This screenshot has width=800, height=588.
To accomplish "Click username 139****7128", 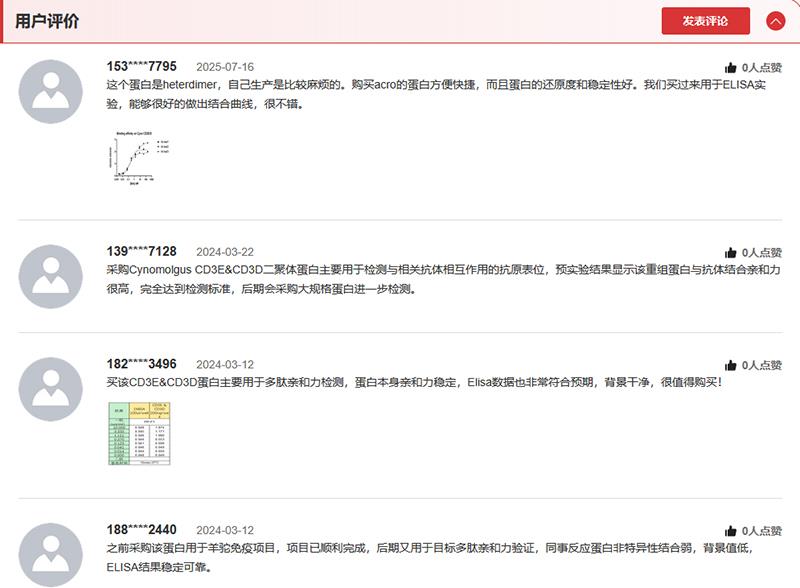I will (141, 252).
